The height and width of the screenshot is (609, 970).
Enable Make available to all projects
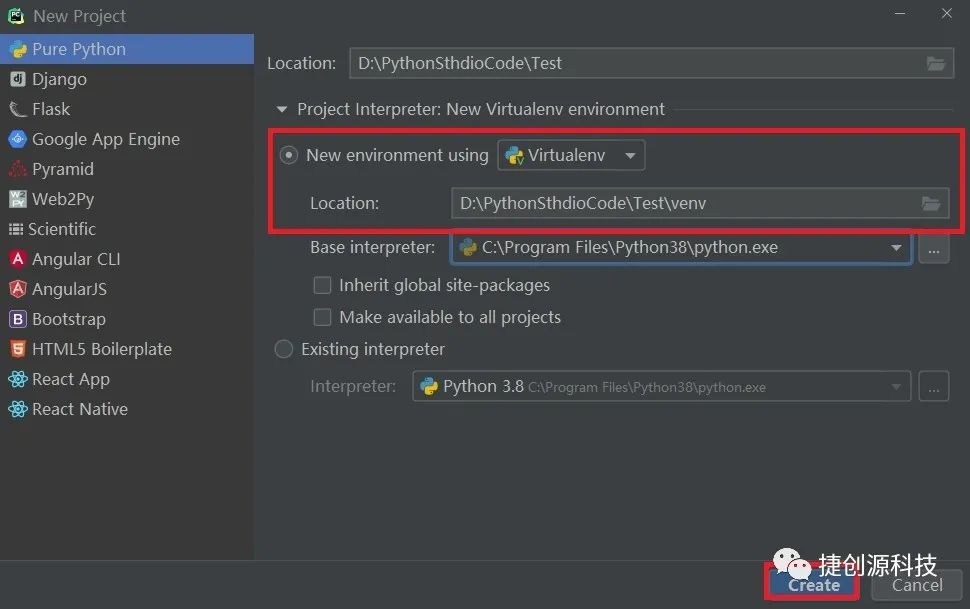point(322,317)
